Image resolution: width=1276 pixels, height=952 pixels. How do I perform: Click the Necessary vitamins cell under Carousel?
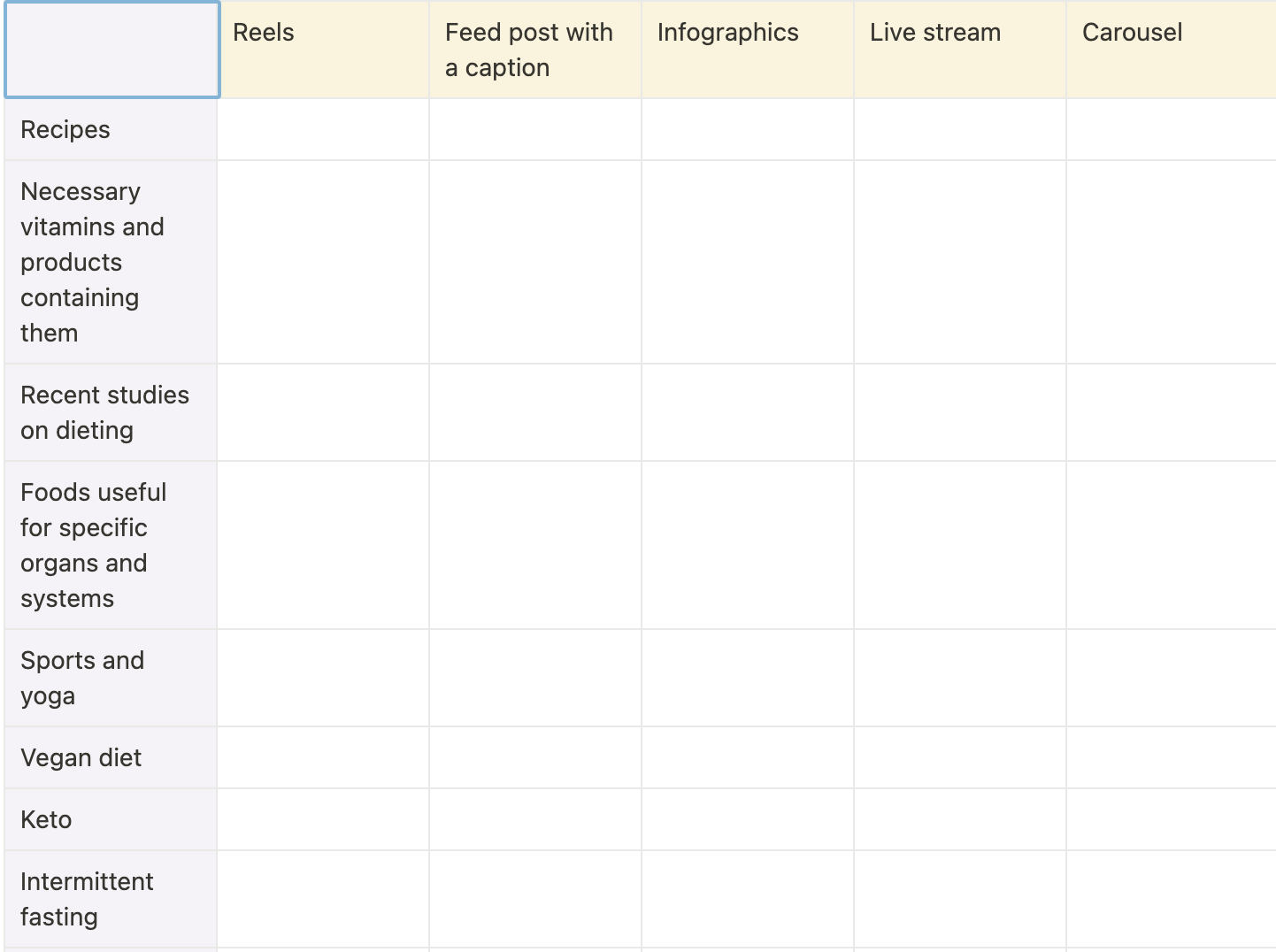pos(1172,262)
